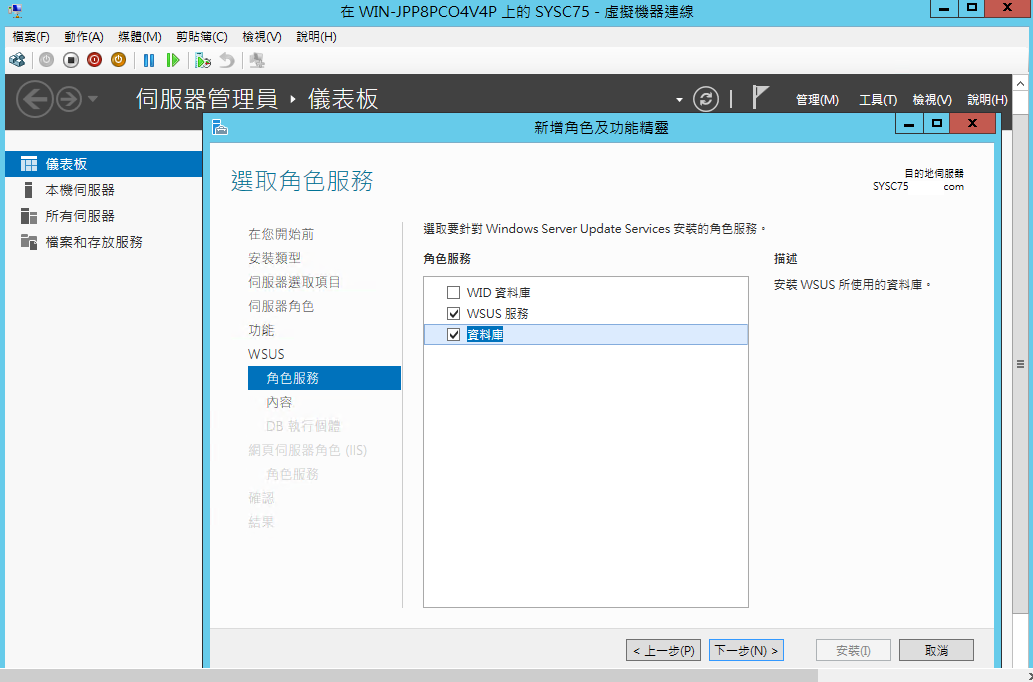Go to wizard step 伺服器選取項目
Image resolution: width=1033 pixels, height=682 pixels.
[x=294, y=282]
